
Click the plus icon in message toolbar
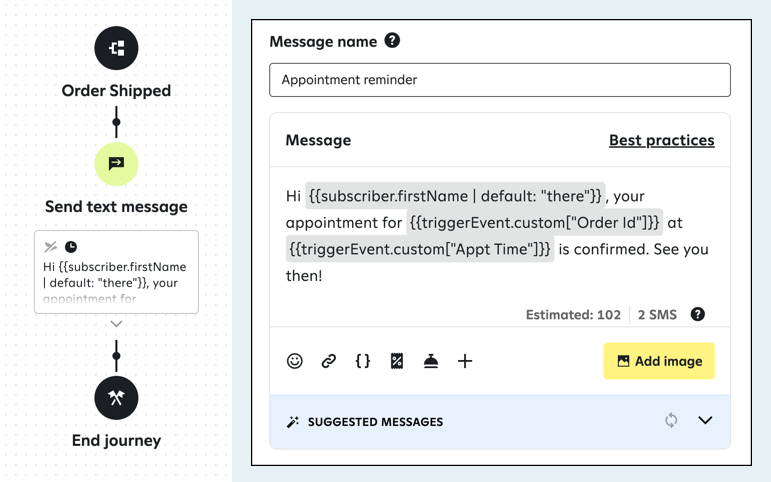[x=465, y=361]
